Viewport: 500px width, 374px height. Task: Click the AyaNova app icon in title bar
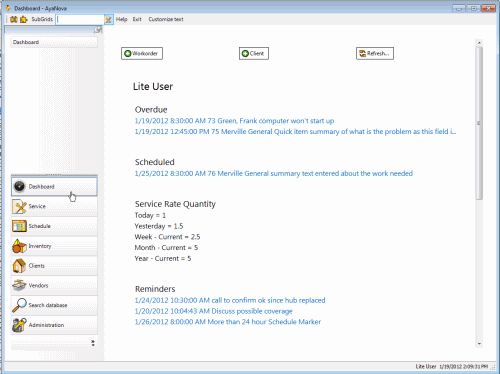tap(8, 8)
